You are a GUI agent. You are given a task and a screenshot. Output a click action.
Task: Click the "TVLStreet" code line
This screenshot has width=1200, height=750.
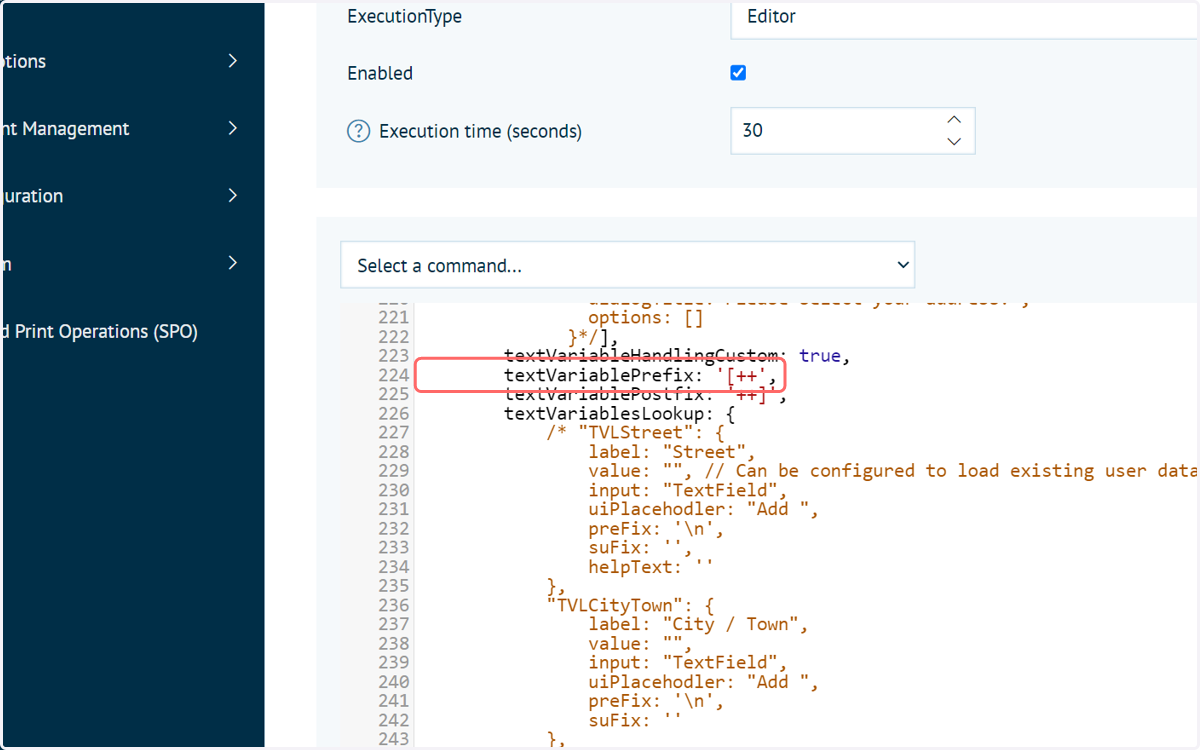(636, 432)
